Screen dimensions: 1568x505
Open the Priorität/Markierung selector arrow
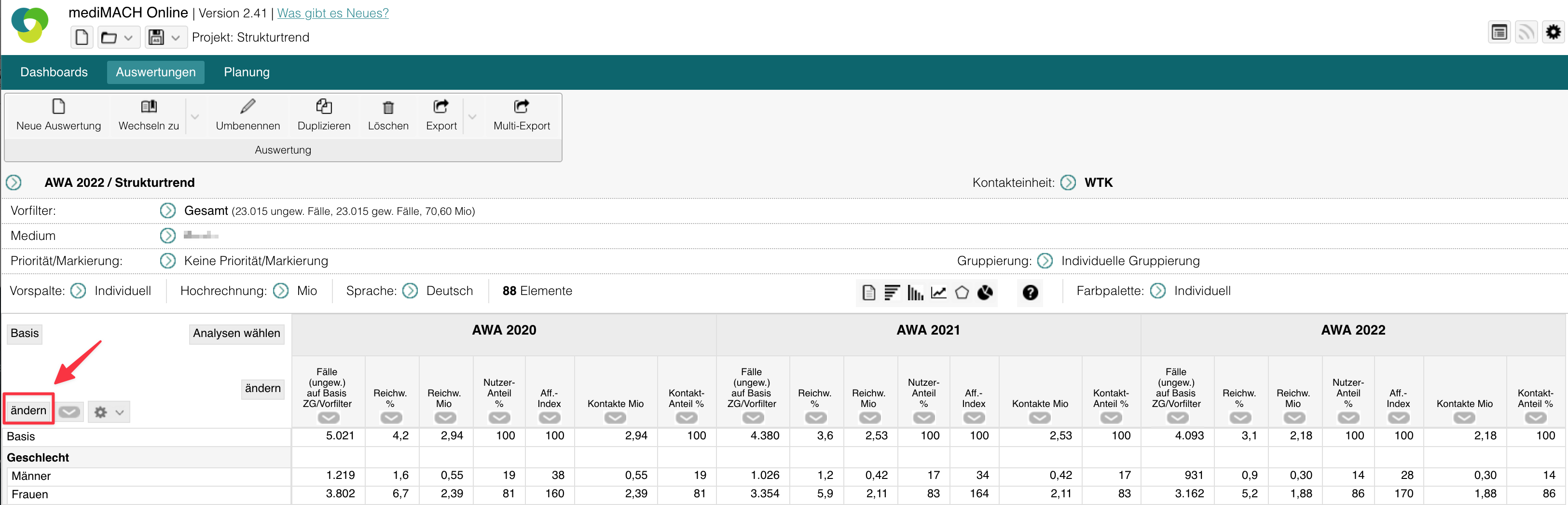[x=167, y=261]
